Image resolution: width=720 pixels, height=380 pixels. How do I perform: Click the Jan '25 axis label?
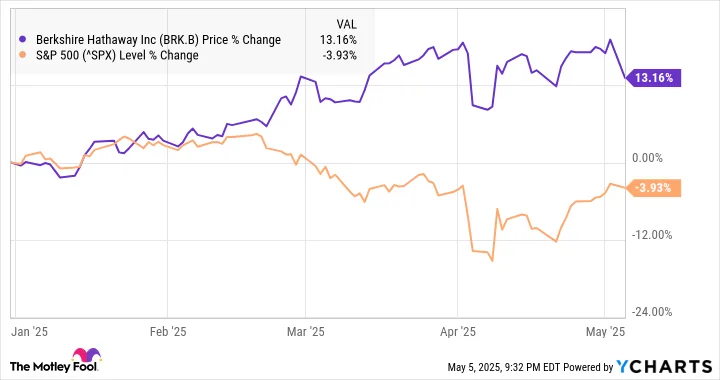pos(29,331)
